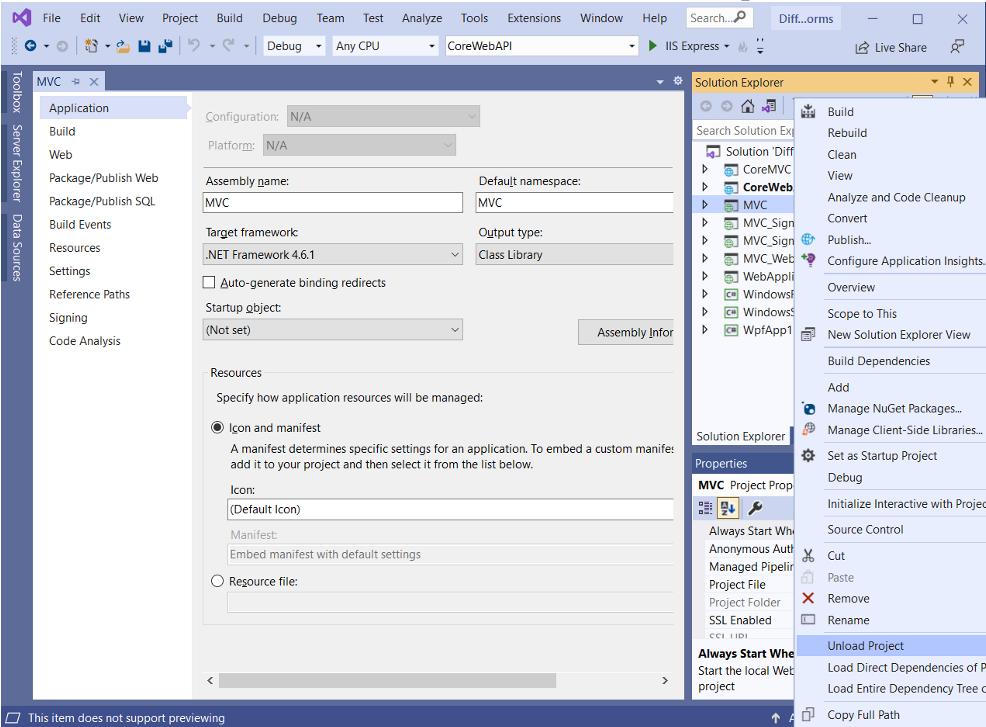986x727 pixels.
Task: Click the Live Share icon
Action: [x=861, y=48]
